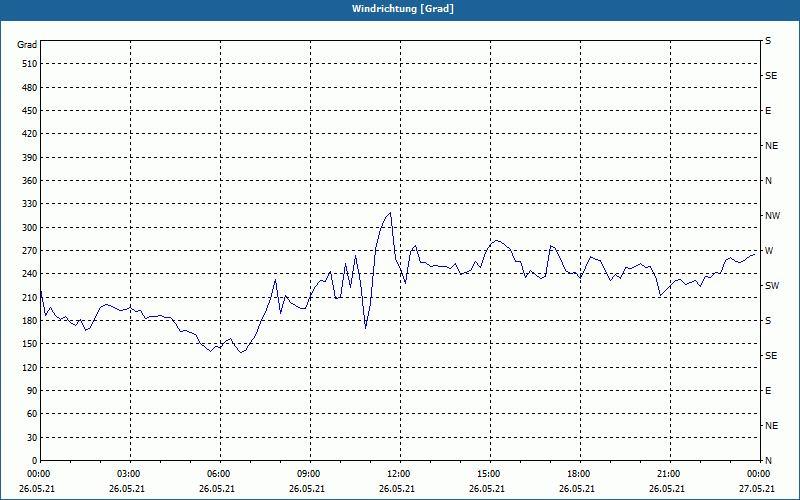This screenshot has width=800, height=500.
Task: Click the curve's low point near 06:40
Action: (241, 353)
